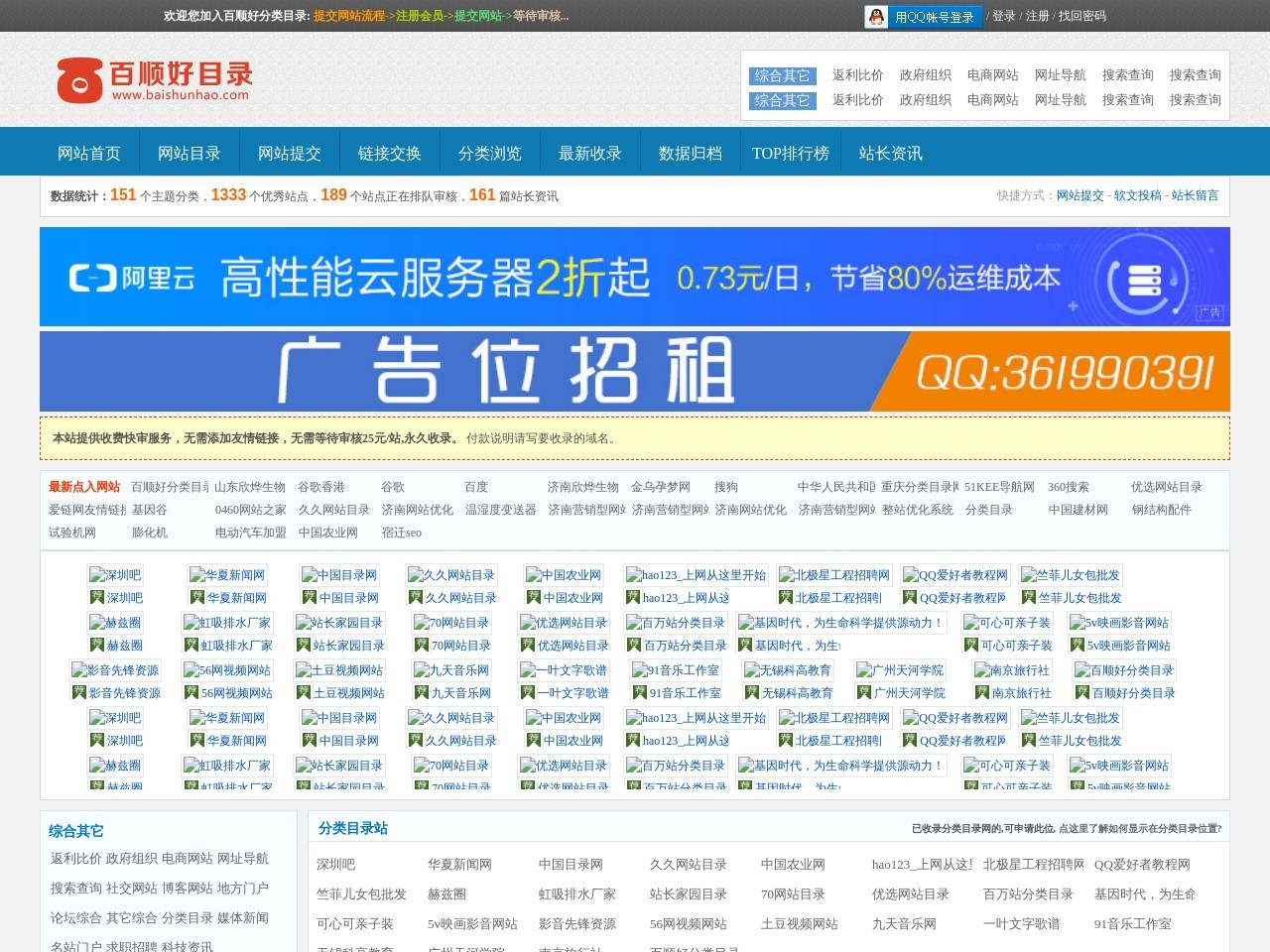Image resolution: width=1270 pixels, height=952 pixels.
Task: Click the green favicon beside 南京旅行社
Action: tap(981, 693)
